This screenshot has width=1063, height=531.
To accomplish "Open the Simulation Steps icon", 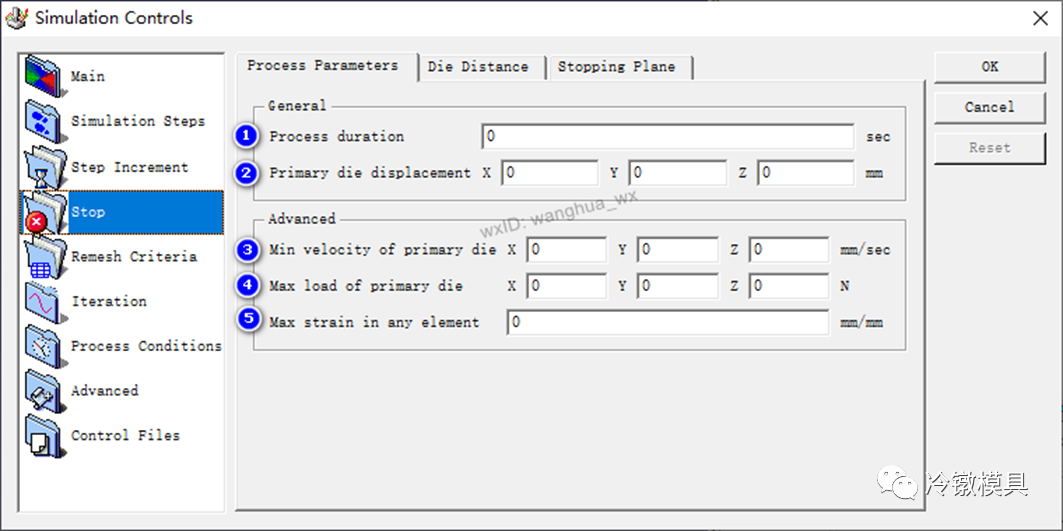I will [x=44, y=121].
